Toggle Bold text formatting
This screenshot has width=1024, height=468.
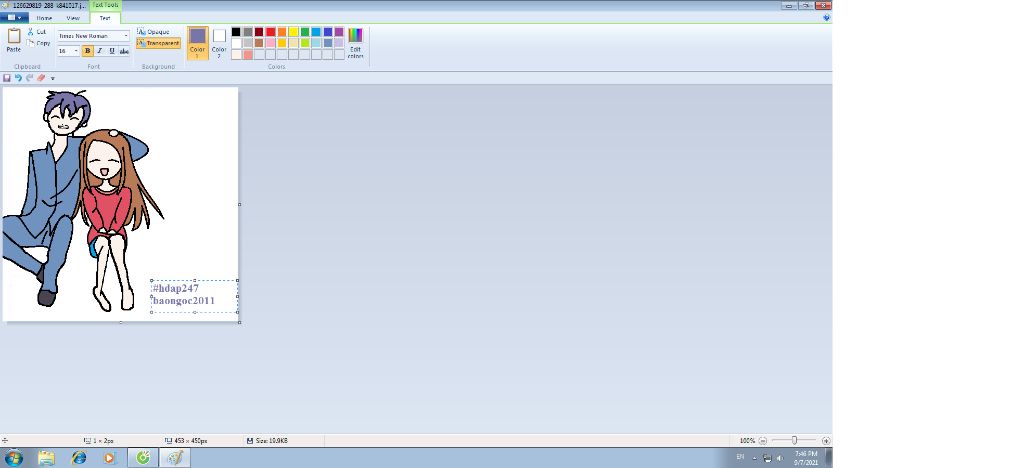tap(88, 51)
